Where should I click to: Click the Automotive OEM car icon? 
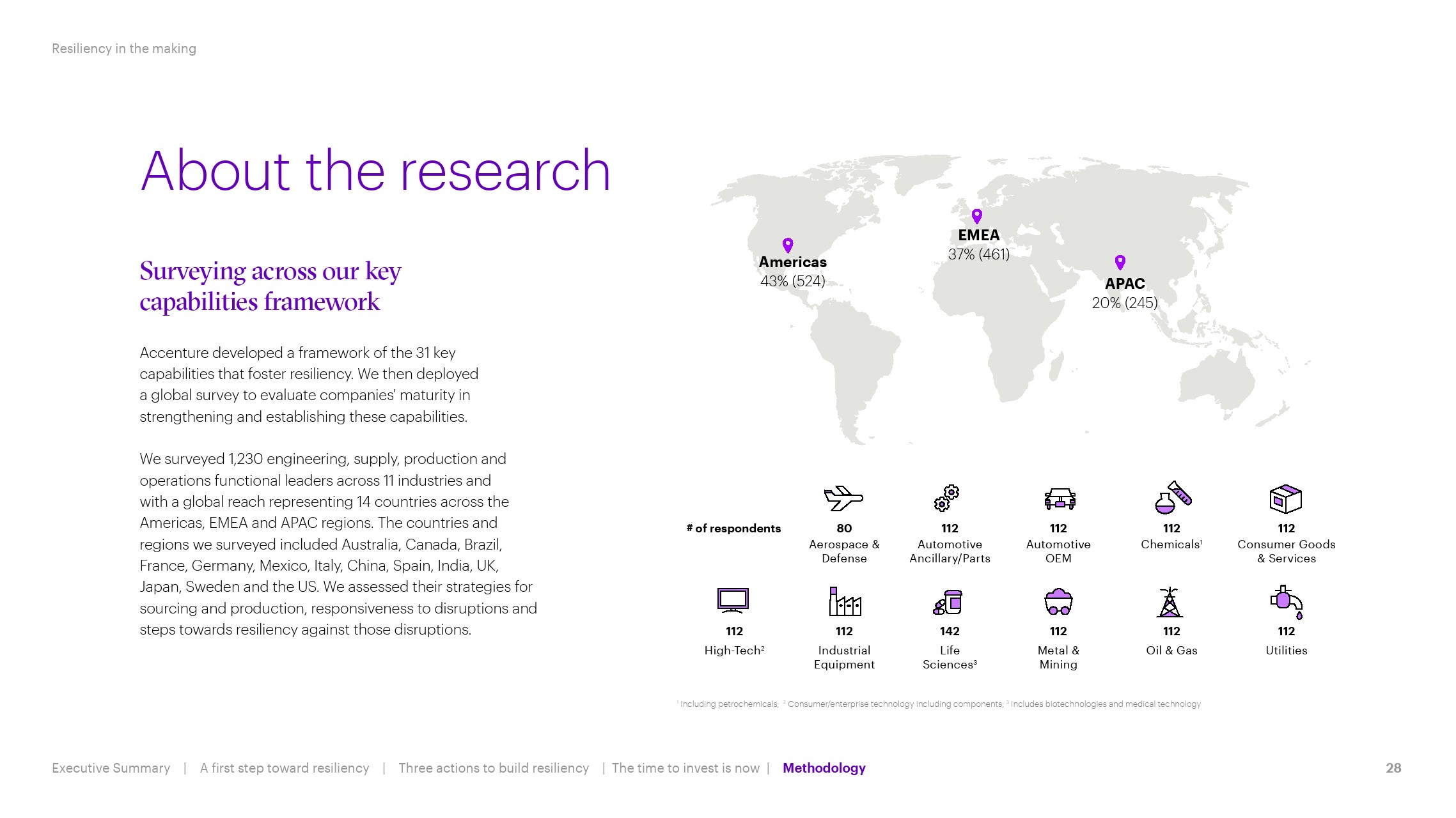[1060, 498]
